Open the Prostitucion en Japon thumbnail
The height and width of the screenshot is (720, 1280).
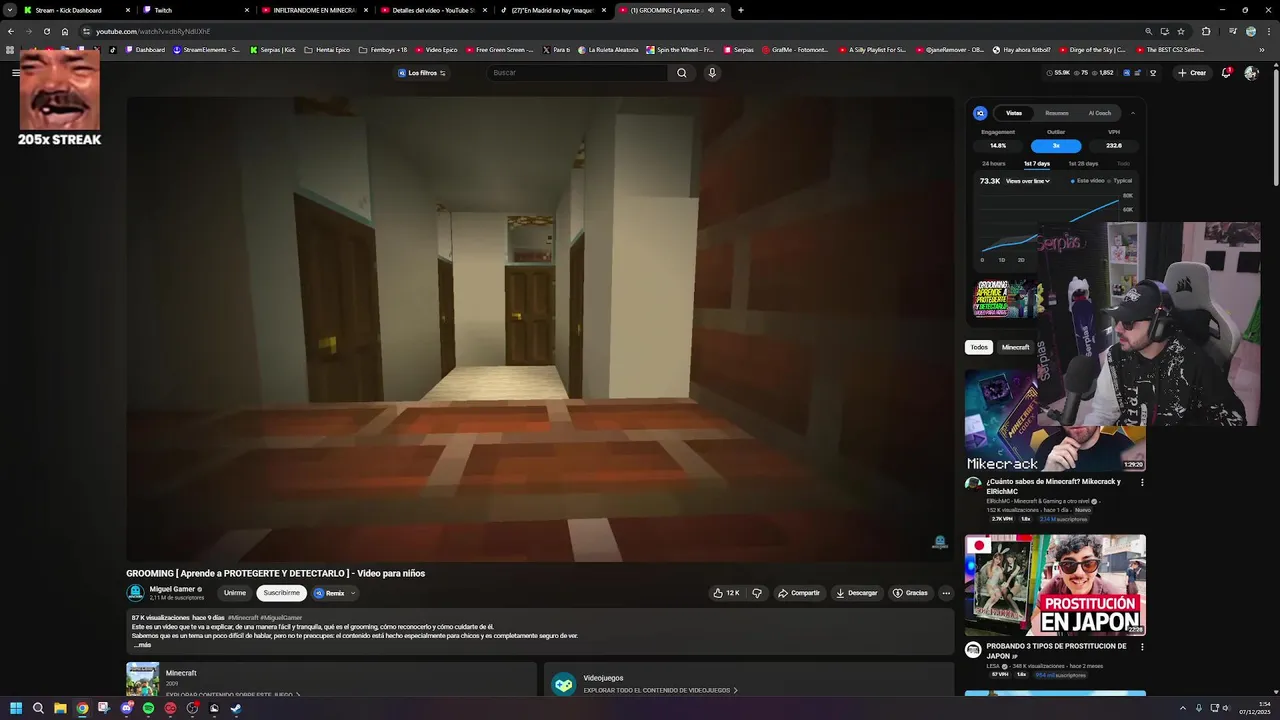click(x=1055, y=586)
